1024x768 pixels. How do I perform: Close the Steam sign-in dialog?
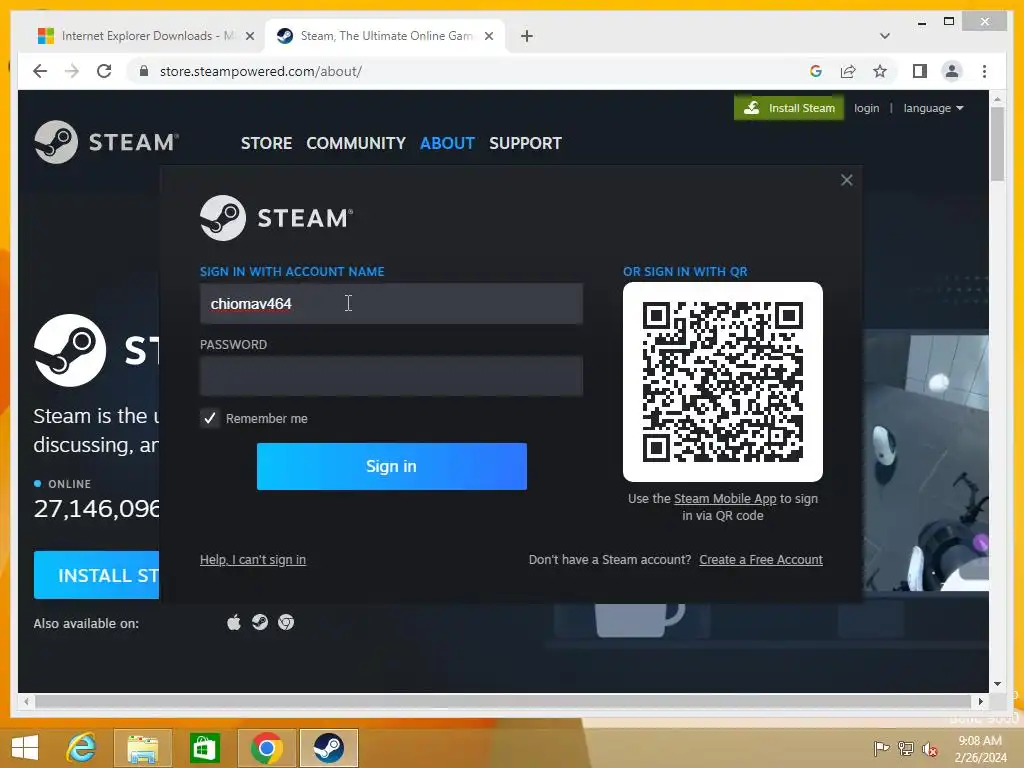846,180
